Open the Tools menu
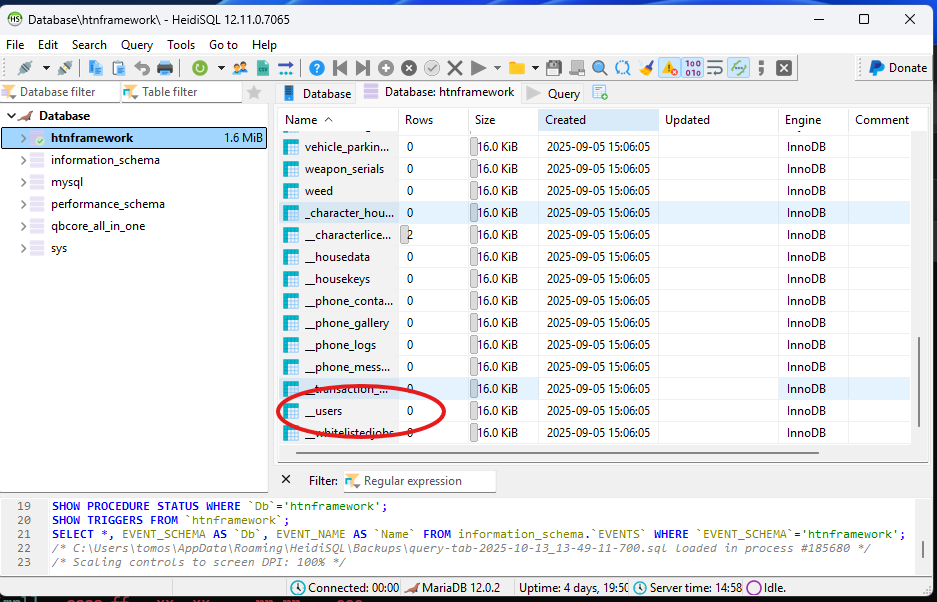 tap(181, 45)
